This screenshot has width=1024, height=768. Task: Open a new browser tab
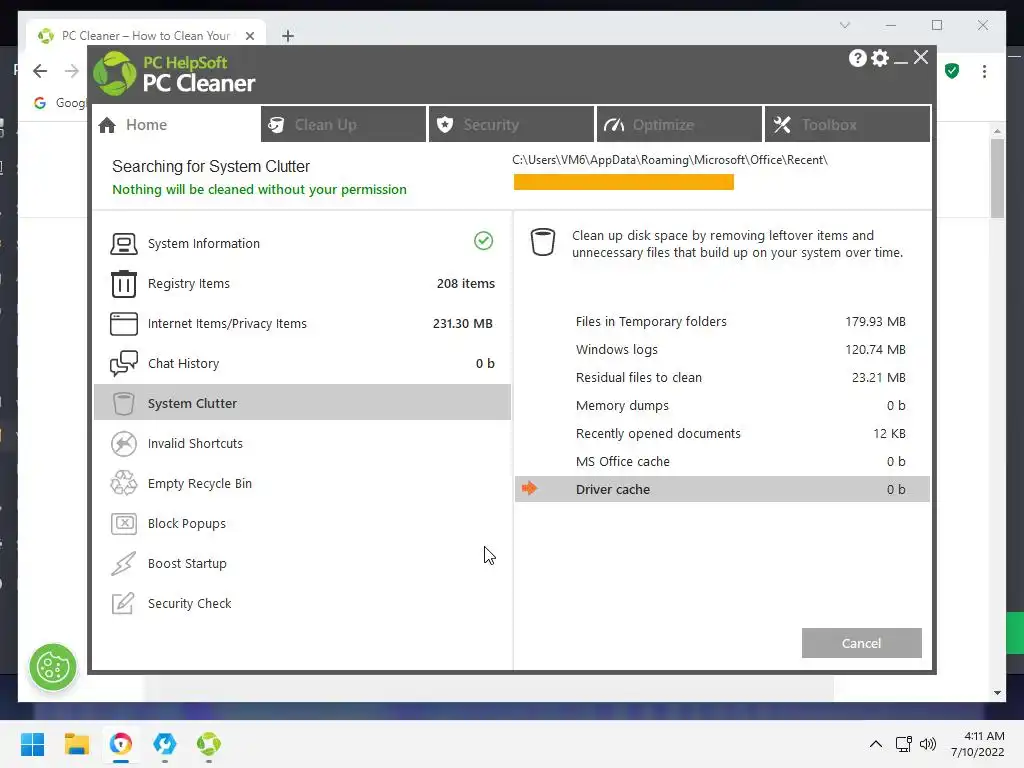click(x=288, y=36)
